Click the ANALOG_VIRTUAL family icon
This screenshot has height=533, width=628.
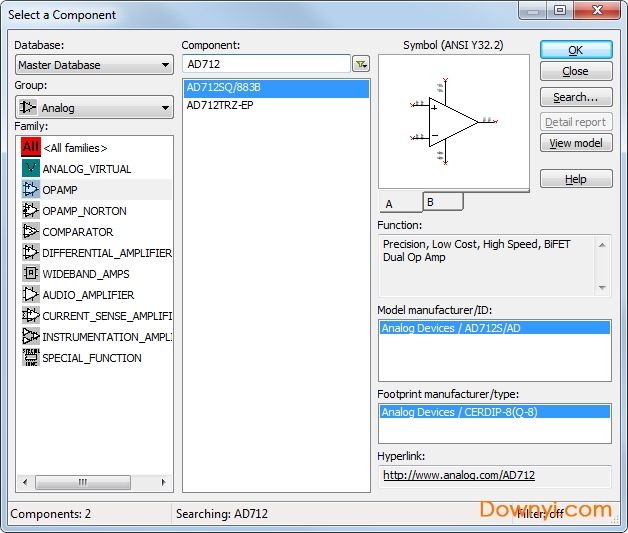tap(30, 169)
